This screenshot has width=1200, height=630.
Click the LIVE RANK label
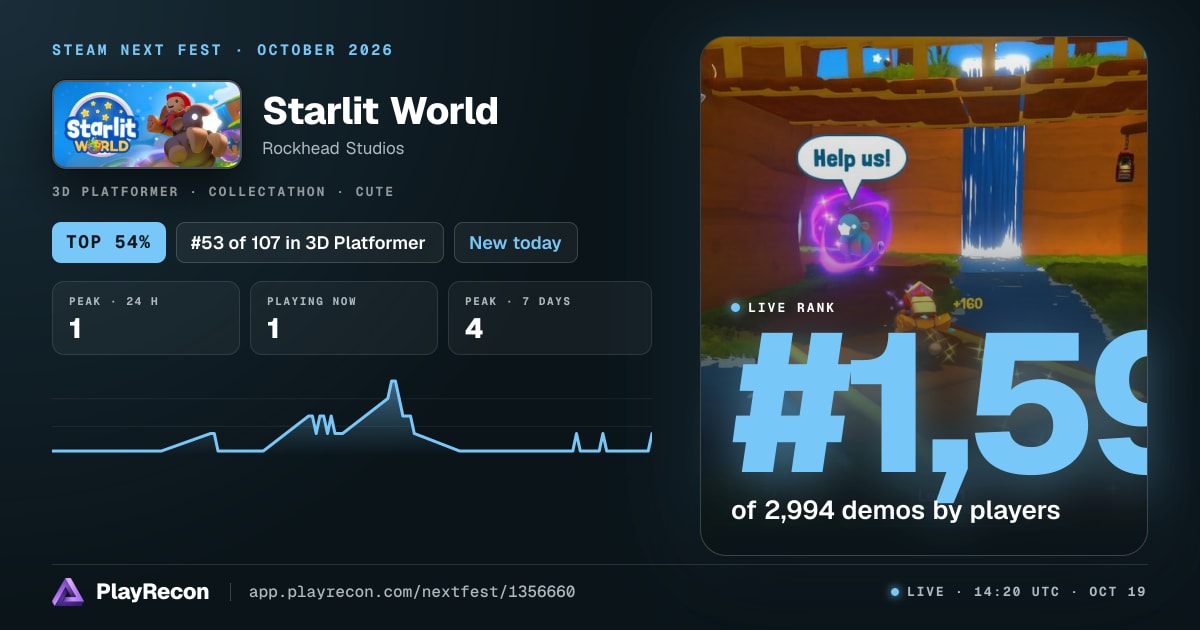791,307
